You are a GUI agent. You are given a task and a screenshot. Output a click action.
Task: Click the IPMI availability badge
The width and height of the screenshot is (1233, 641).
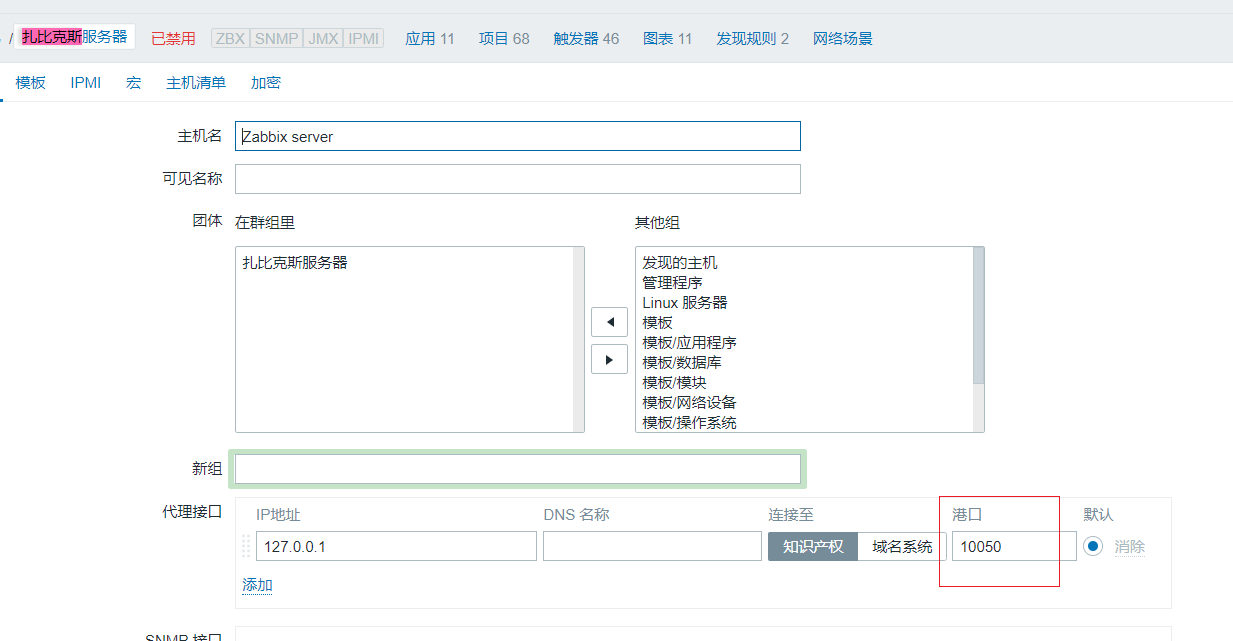(363, 39)
